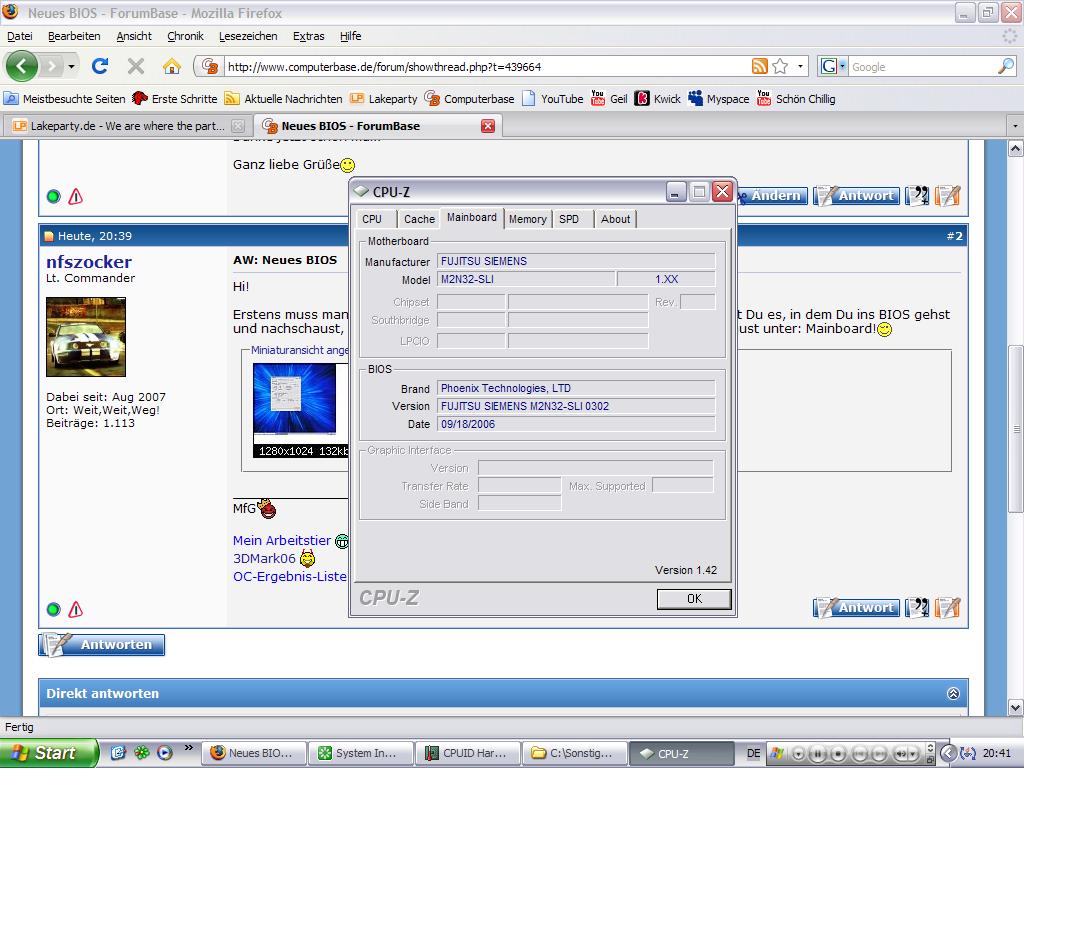Switch to the Lakeparty.de browser tab
The height and width of the screenshot is (935, 1082).
[x=128, y=126]
